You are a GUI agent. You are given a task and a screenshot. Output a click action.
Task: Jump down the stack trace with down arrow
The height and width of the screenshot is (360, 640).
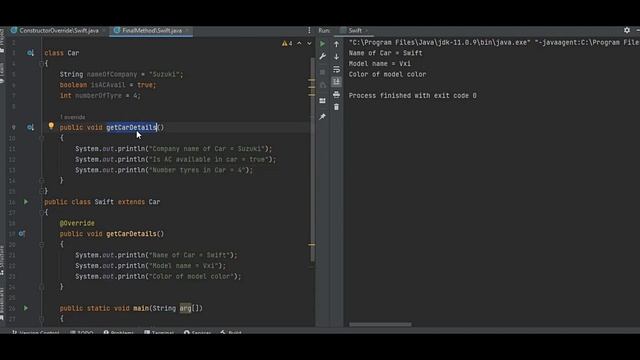pos(336,57)
